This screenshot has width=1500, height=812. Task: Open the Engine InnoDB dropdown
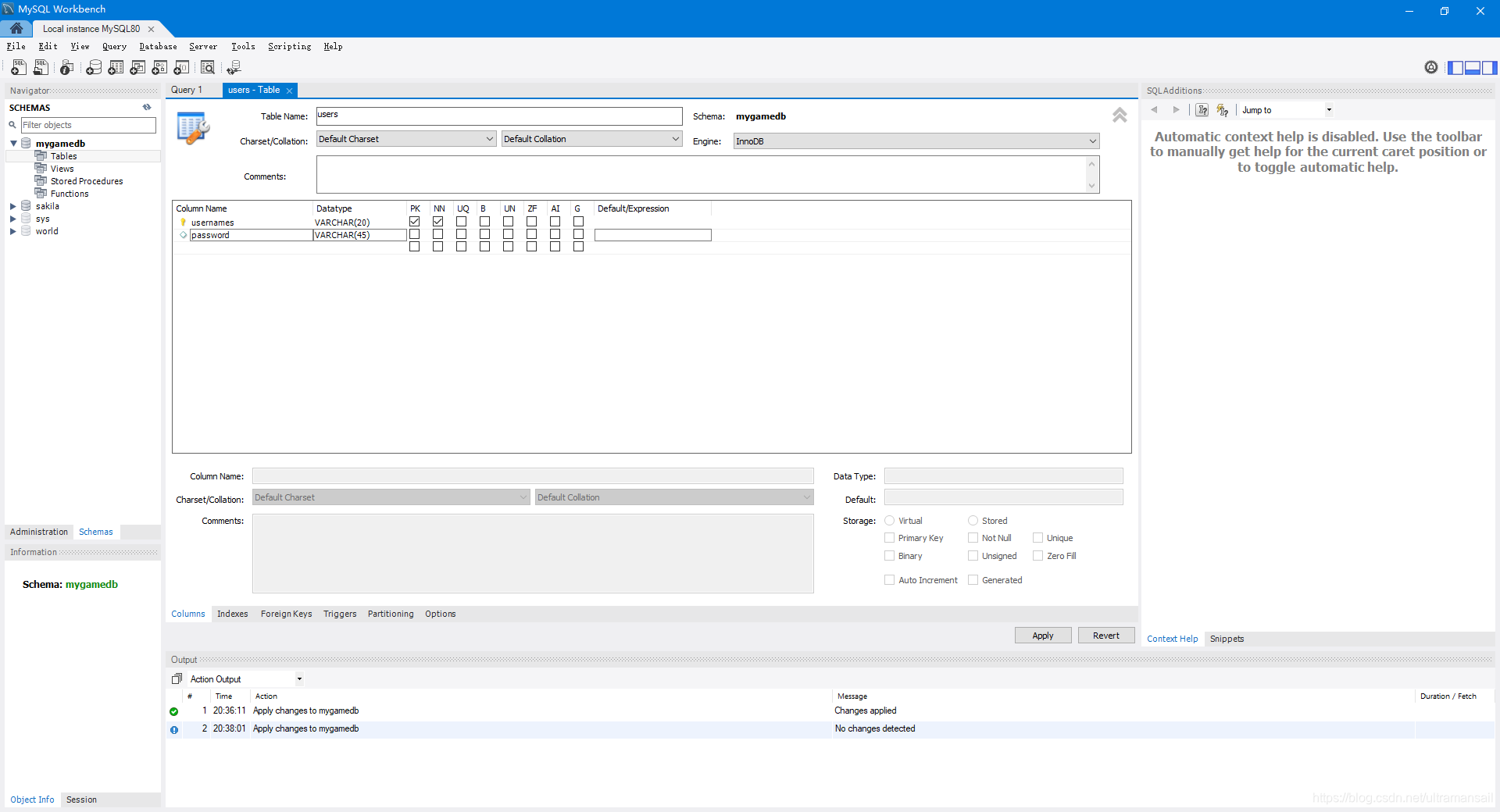click(x=916, y=141)
